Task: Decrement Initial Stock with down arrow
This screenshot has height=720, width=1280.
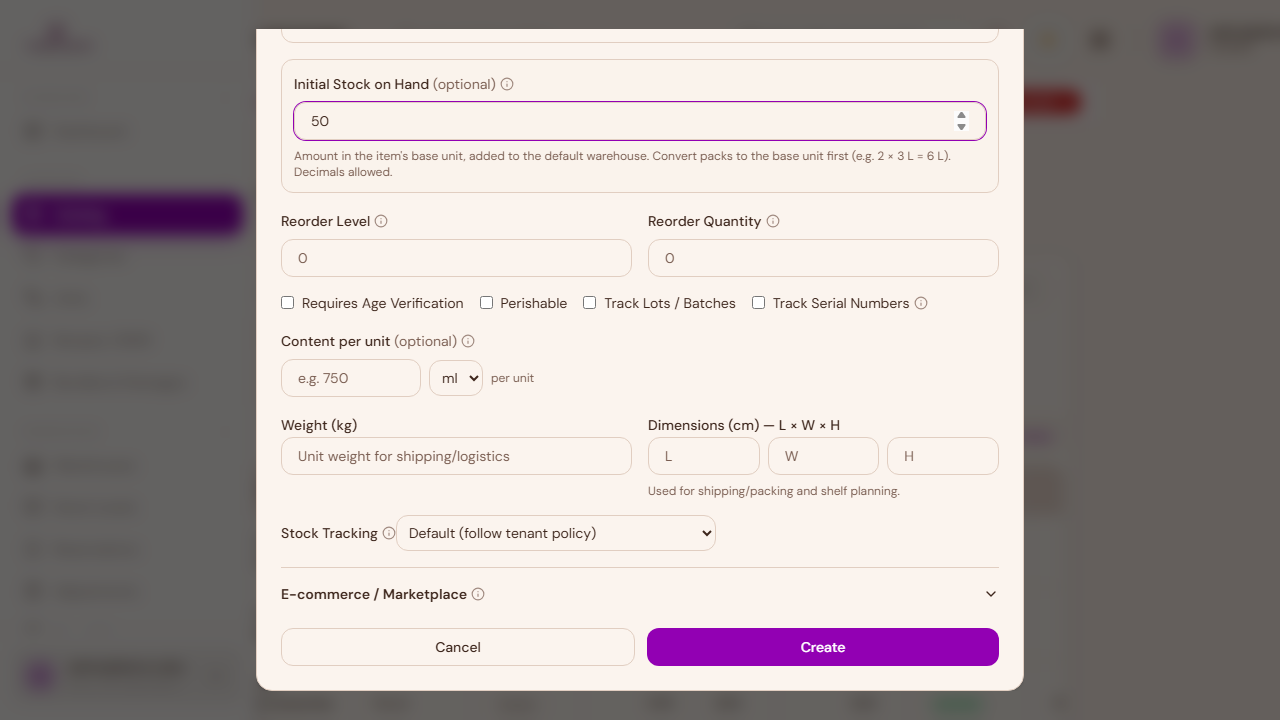Action: (961, 127)
